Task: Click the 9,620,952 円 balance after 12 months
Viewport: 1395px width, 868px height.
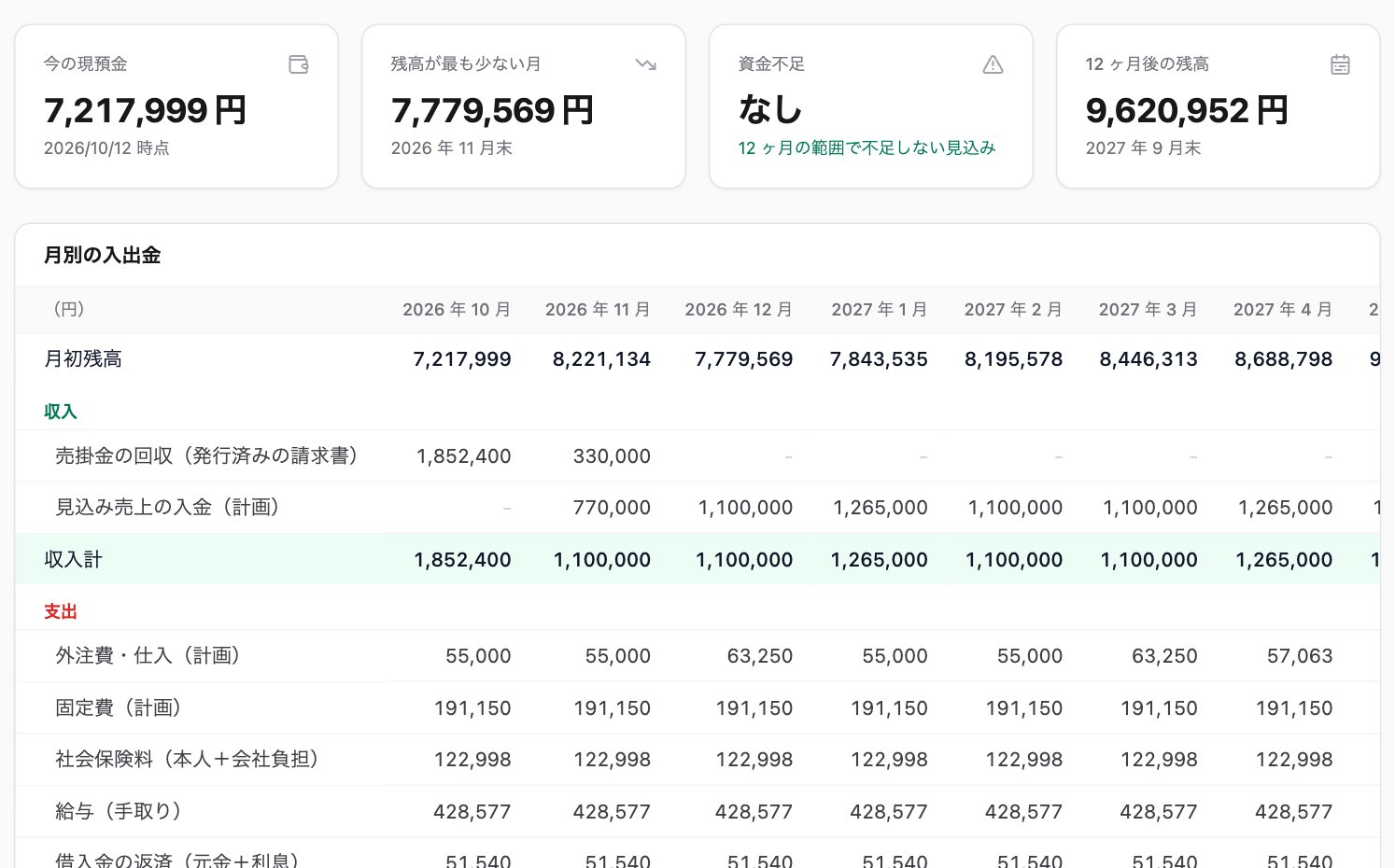Action: pyautogui.click(x=1188, y=110)
